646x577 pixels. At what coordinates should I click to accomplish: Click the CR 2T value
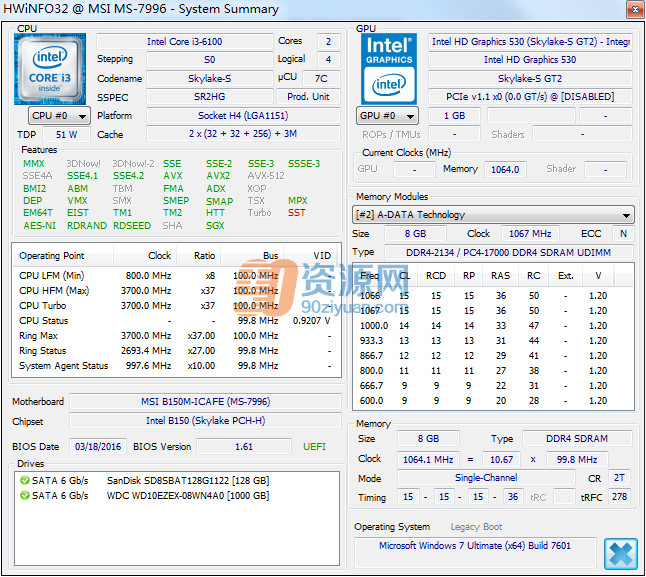tap(619, 478)
